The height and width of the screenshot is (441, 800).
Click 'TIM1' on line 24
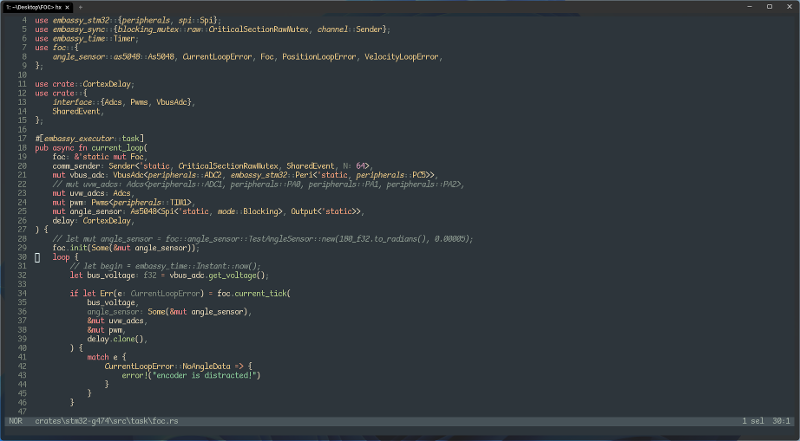178,203
